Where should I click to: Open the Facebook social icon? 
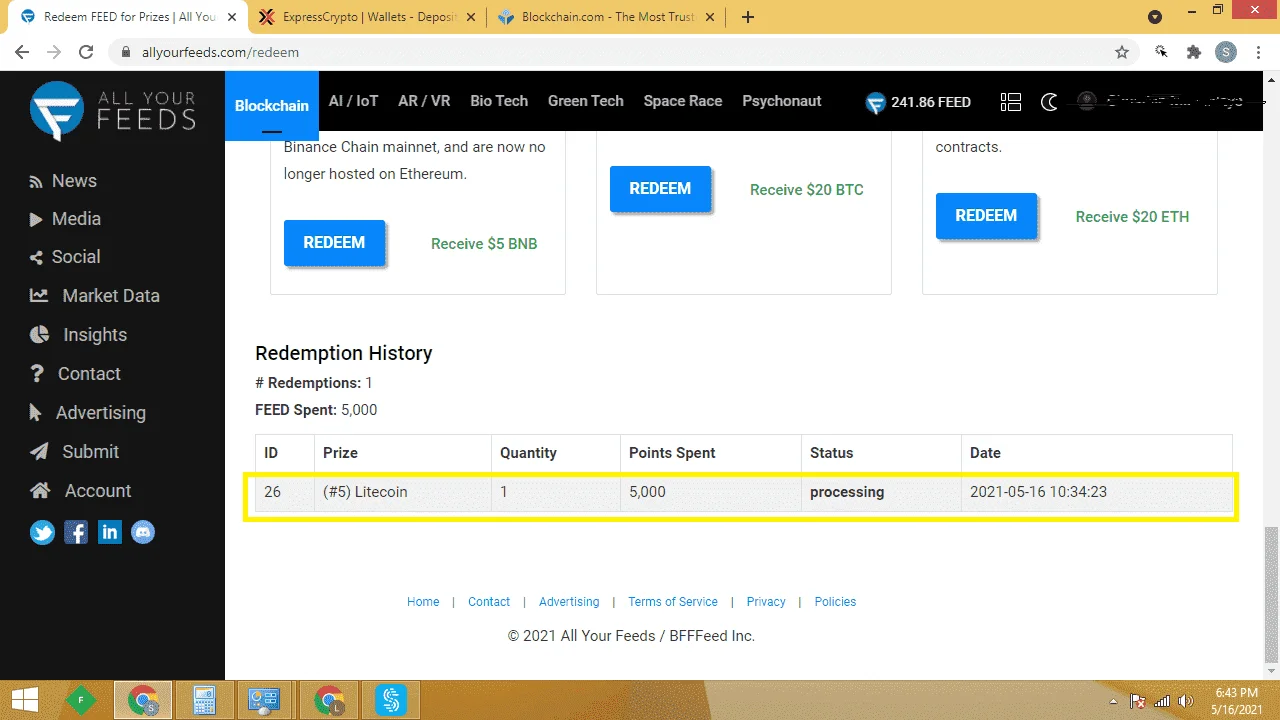click(x=76, y=532)
